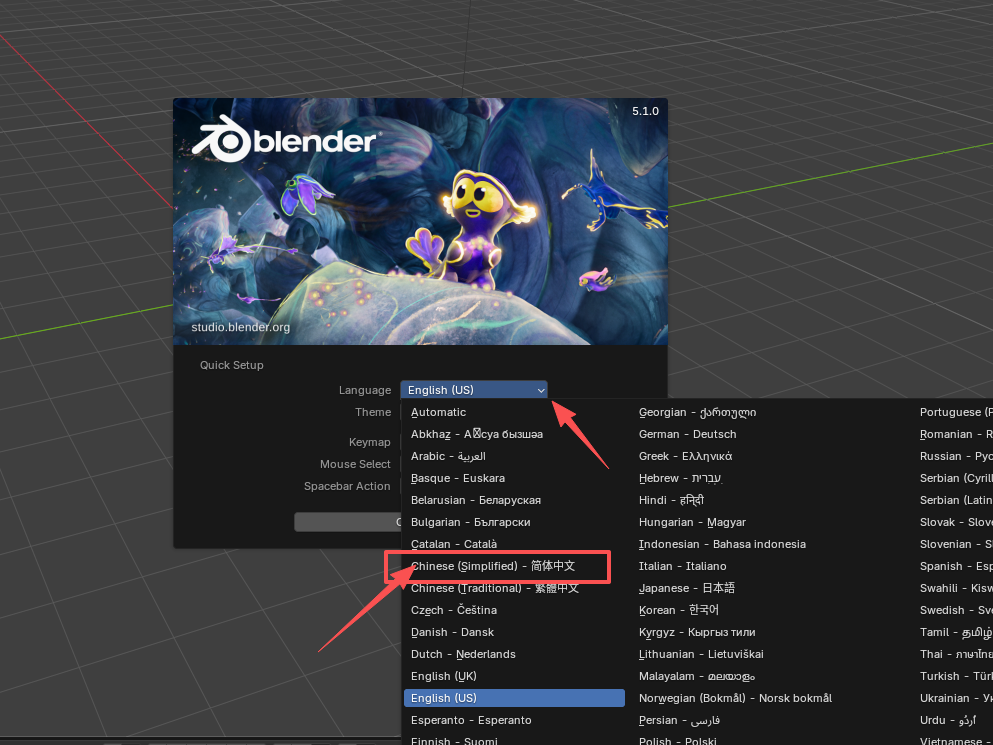This screenshot has width=993, height=745.
Task: Select Ukrainian from the rightmost language column
Action: (950, 698)
